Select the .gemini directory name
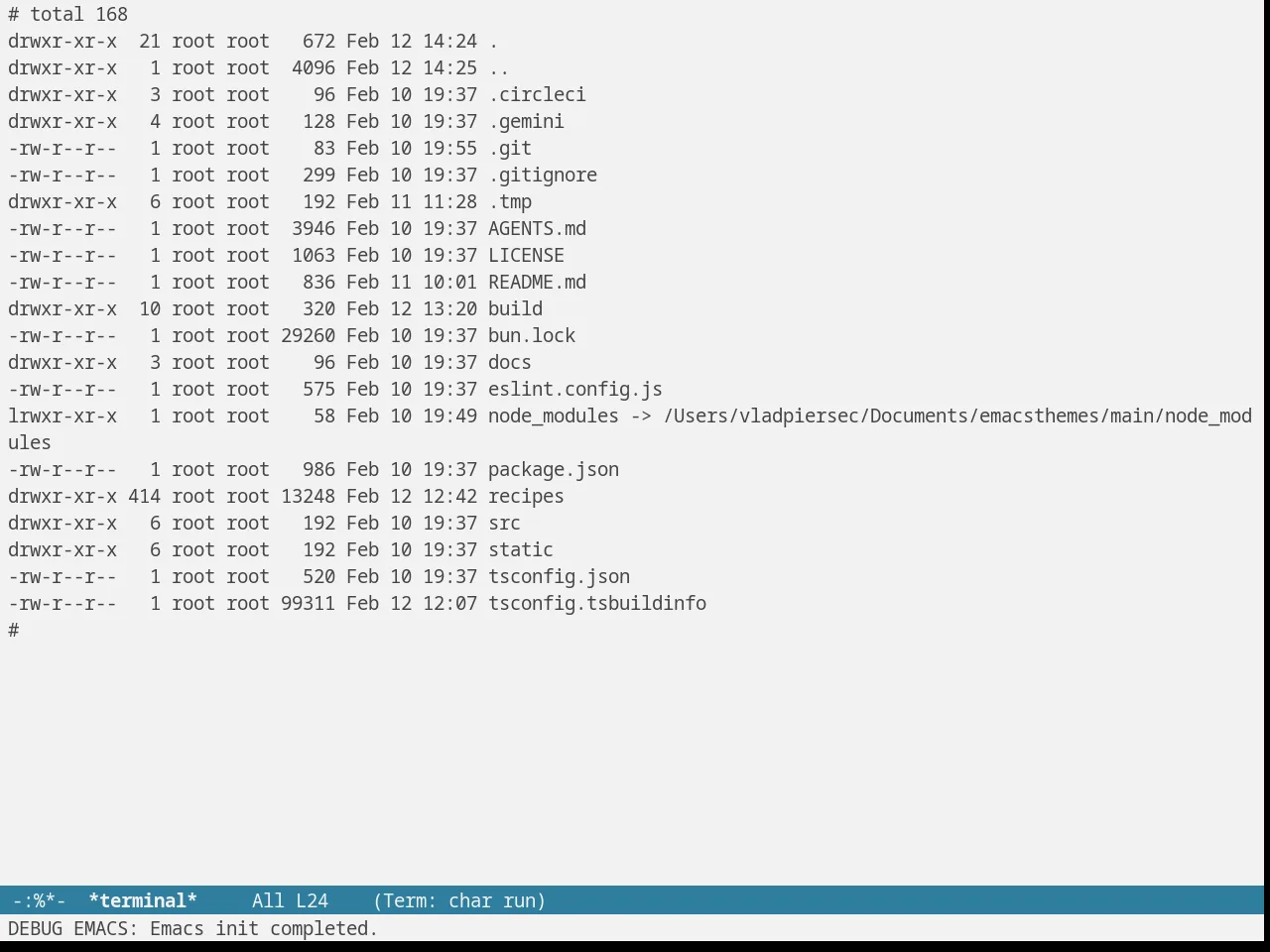The height and width of the screenshot is (952, 1270). (526, 121)
